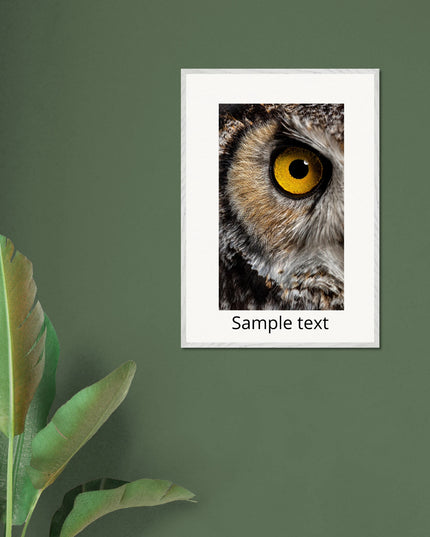
Task: Click the frame's drop shadow on the wall
Action: point(381,212)
